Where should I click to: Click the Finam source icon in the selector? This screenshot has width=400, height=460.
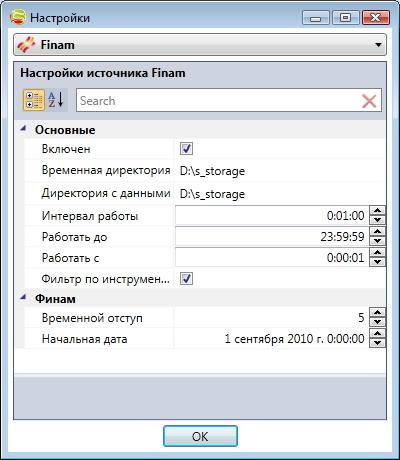[26, 45]
